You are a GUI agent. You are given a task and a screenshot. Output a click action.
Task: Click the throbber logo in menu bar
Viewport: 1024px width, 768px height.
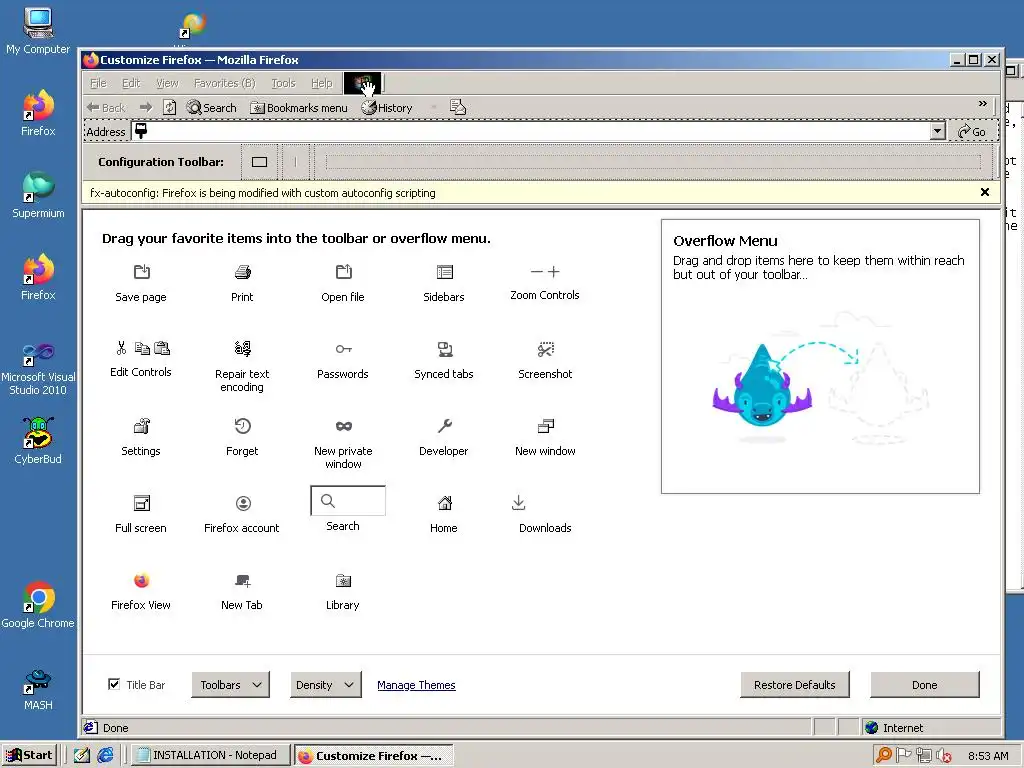coord(362,84)
